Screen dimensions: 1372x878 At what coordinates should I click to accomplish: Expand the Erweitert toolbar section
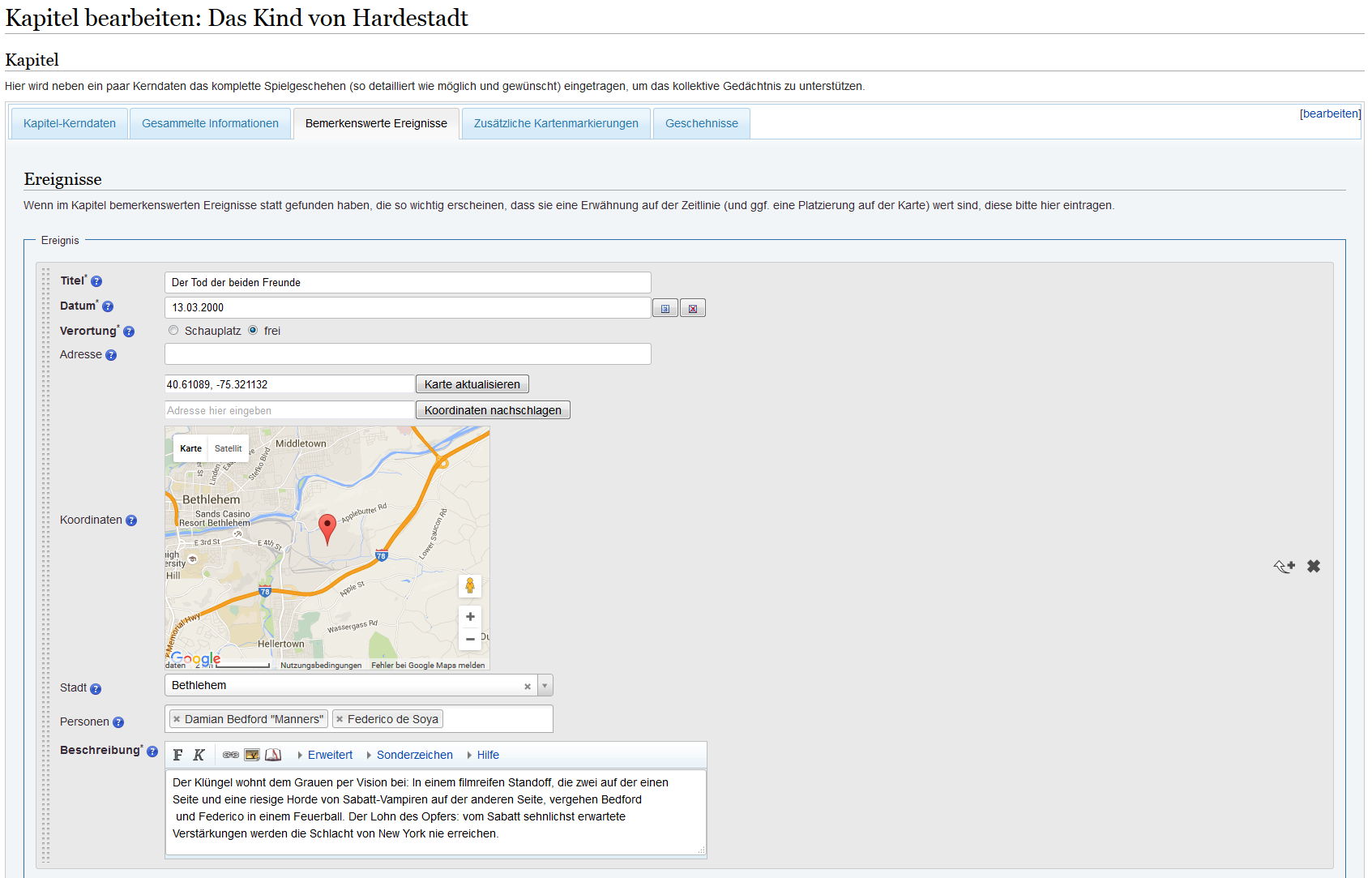click(x=330, y=755)
